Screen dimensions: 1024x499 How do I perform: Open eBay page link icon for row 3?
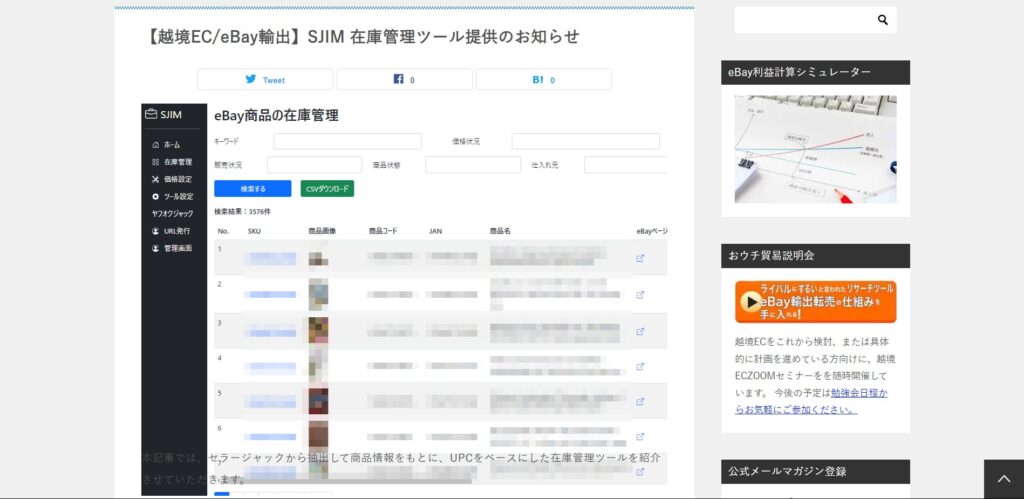pos(640,331)
